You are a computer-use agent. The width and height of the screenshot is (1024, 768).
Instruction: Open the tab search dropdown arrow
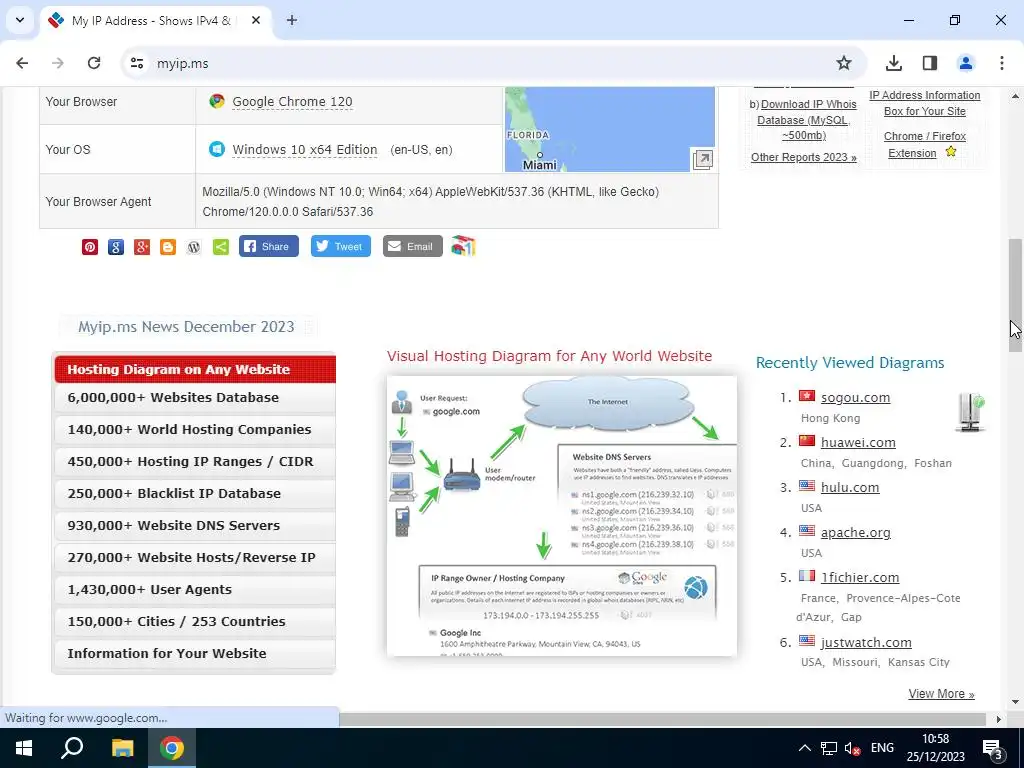(x=20, y=20)
